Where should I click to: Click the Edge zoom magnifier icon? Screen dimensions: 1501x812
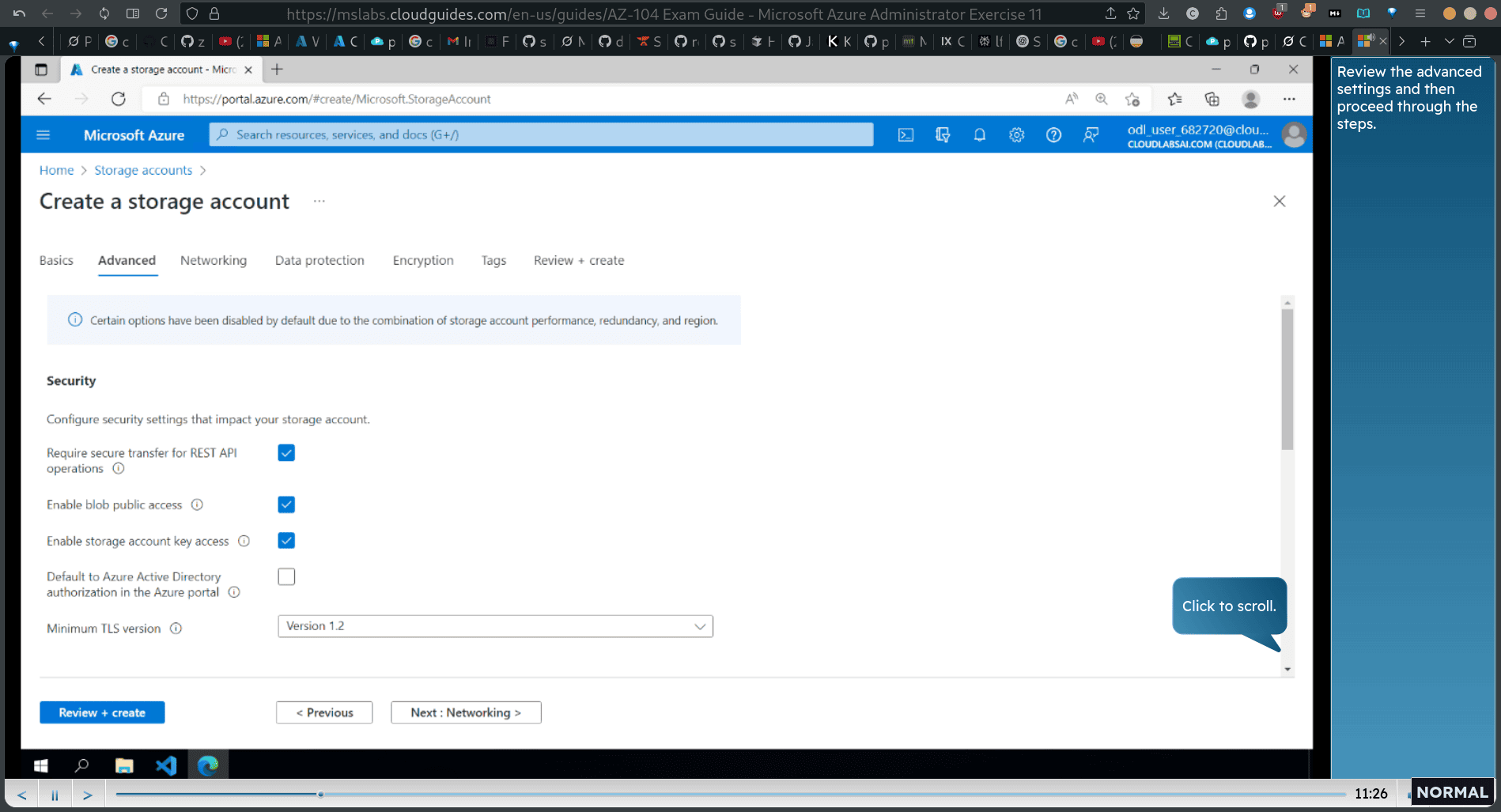pos(1101,99)
